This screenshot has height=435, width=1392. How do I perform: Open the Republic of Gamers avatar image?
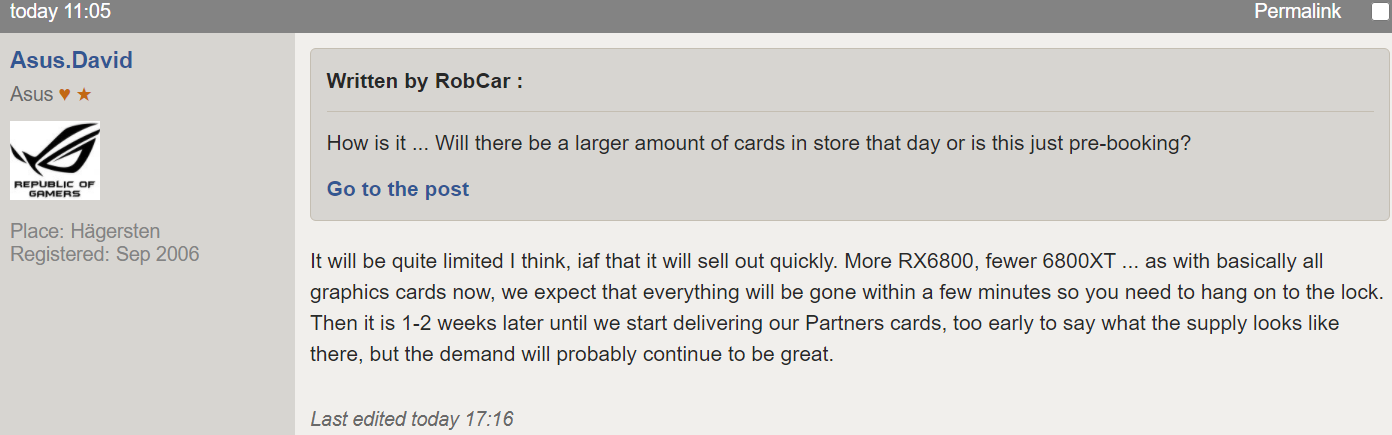coord(55,161)
